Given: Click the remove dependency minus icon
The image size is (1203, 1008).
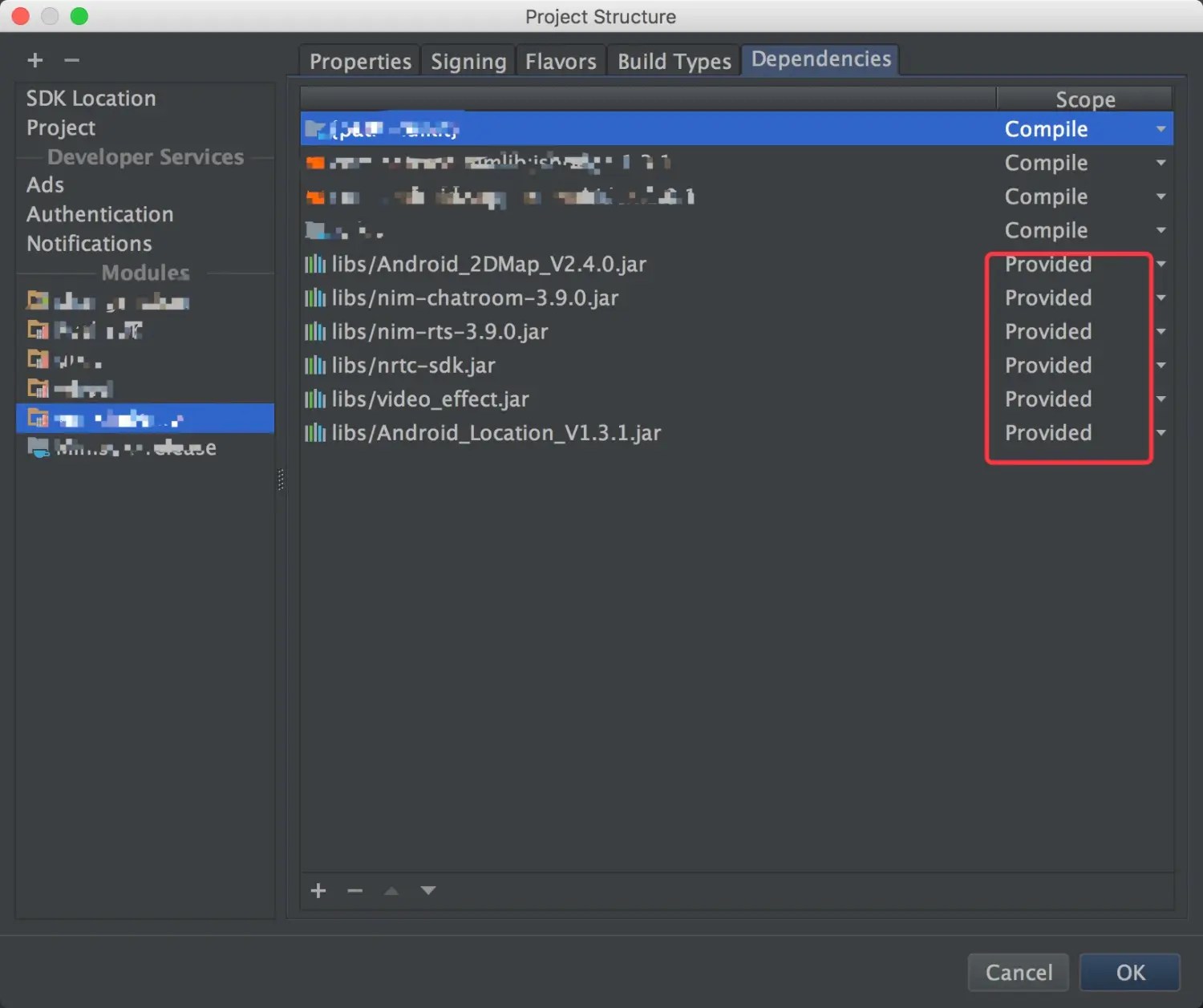Looking at the screenshot, I should click(355, 890).
